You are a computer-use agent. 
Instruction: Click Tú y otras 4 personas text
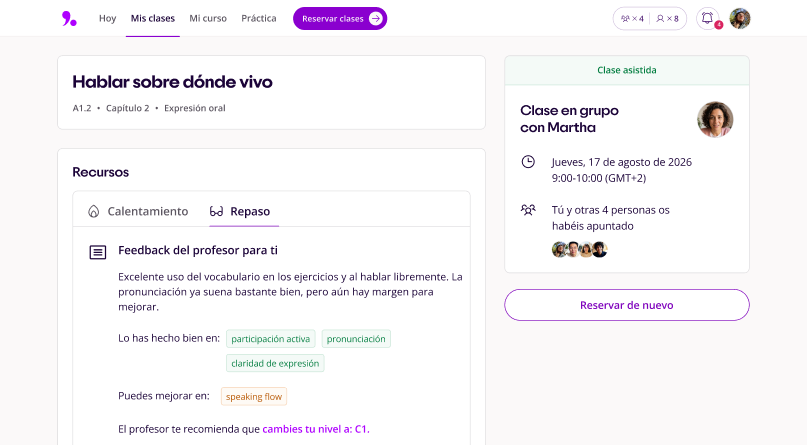[x=610, y=218]
